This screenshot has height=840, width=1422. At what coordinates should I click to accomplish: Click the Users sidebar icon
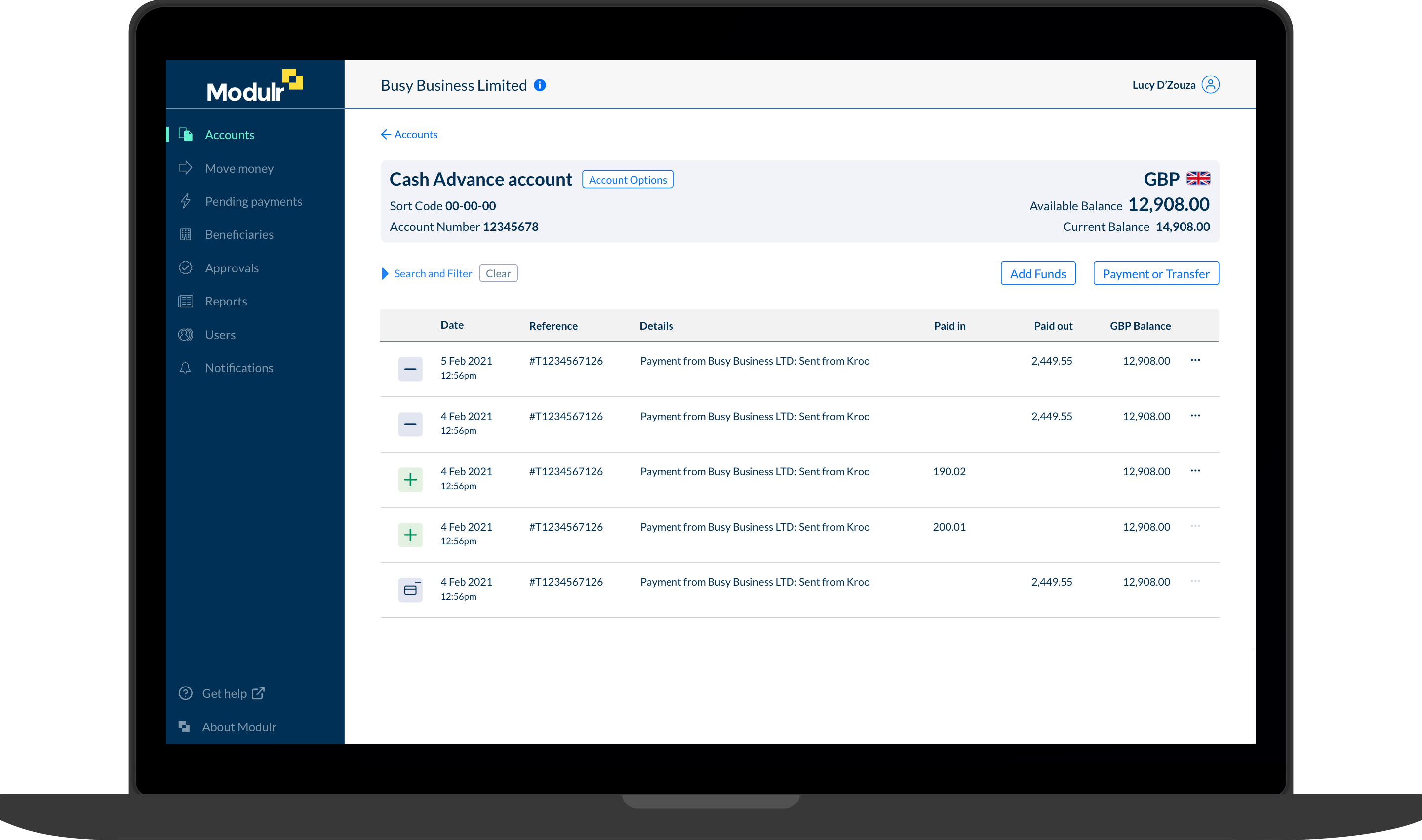[185, 334]
